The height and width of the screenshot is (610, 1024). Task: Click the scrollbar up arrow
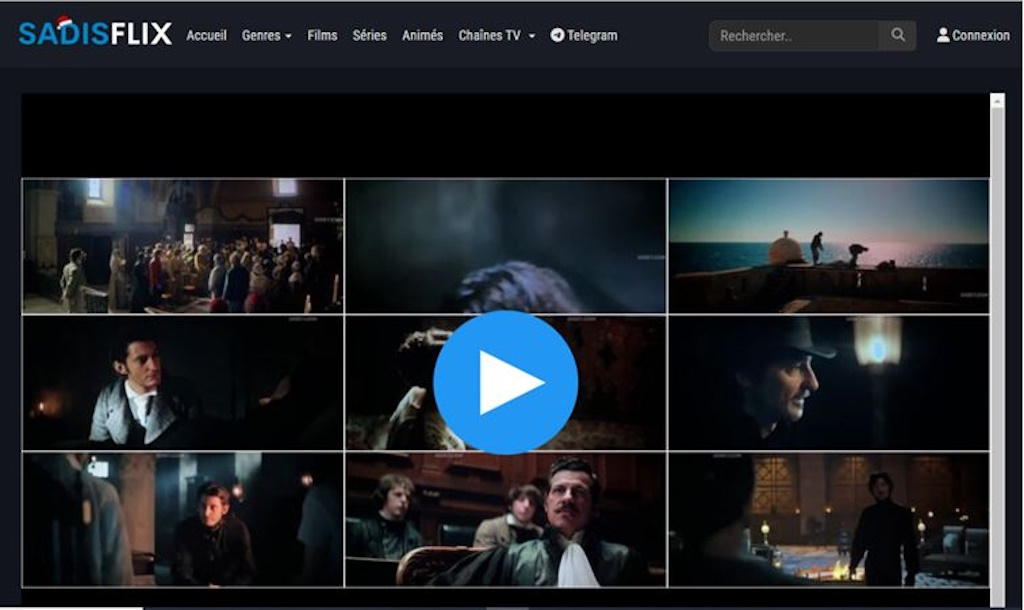click(997, 101)
